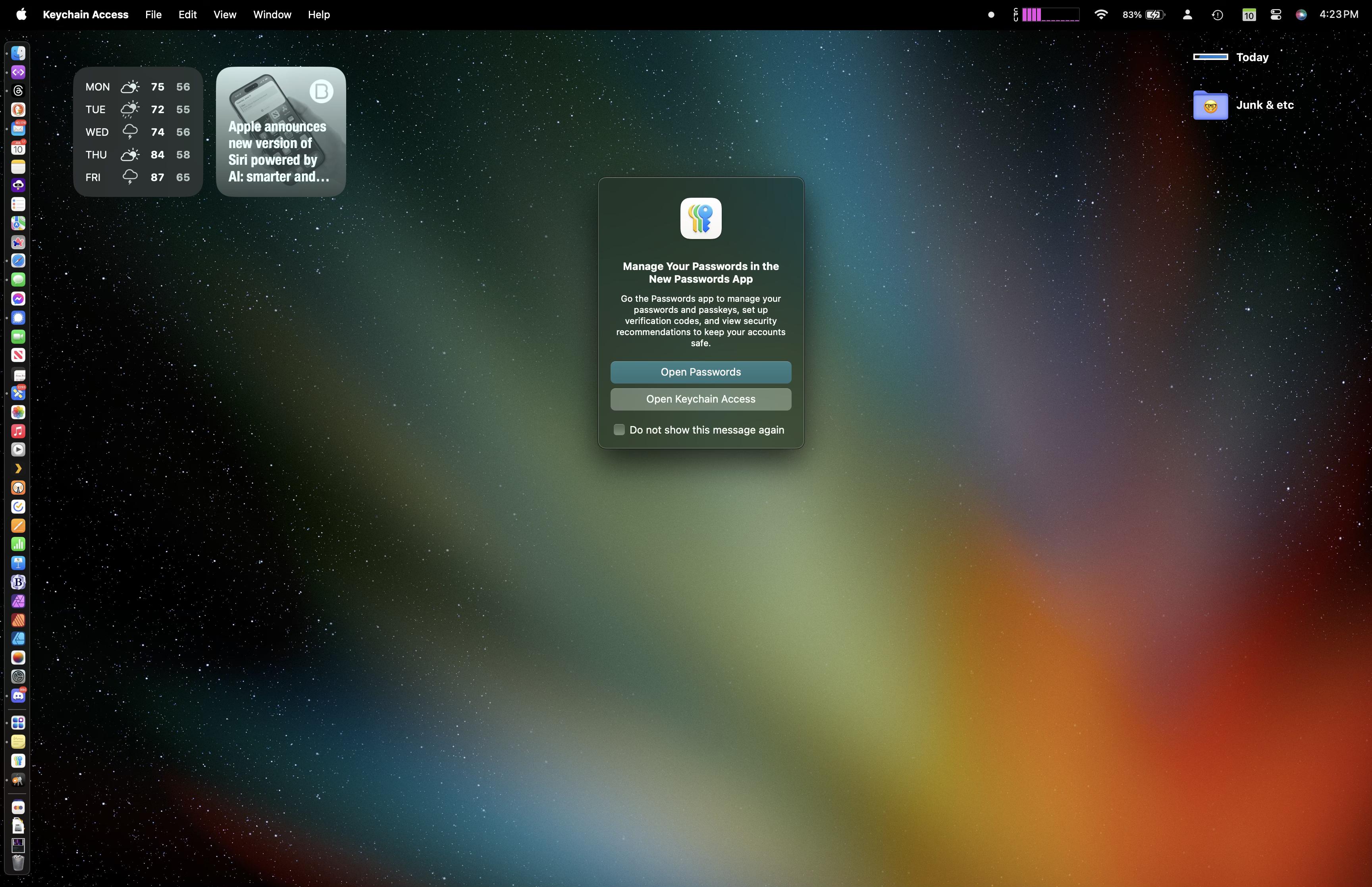Launch Safari from the Dock

tap(18, 260)
